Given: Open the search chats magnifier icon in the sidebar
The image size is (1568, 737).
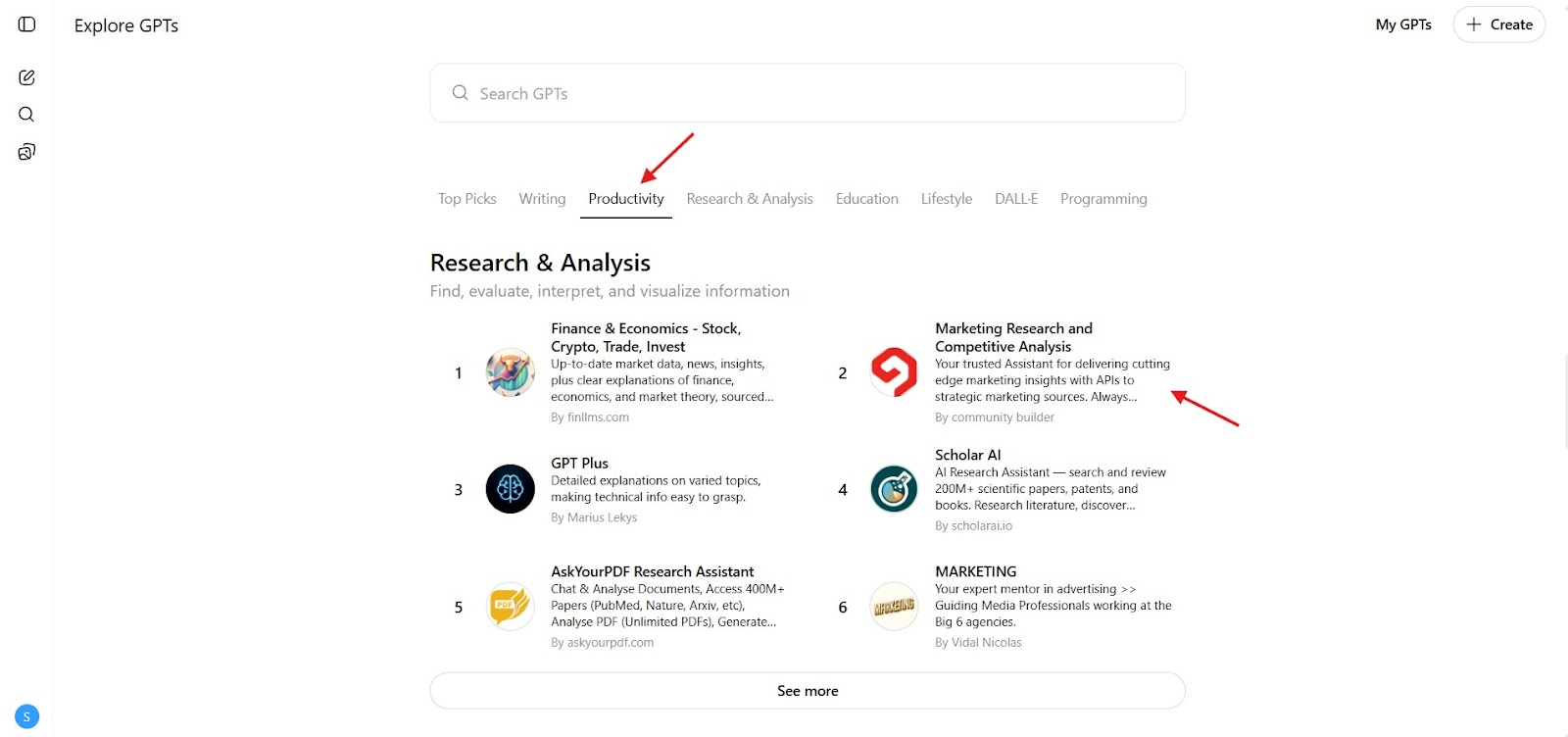Looking at the screenshot, I should pyautogui.click(x=26, y=115).
